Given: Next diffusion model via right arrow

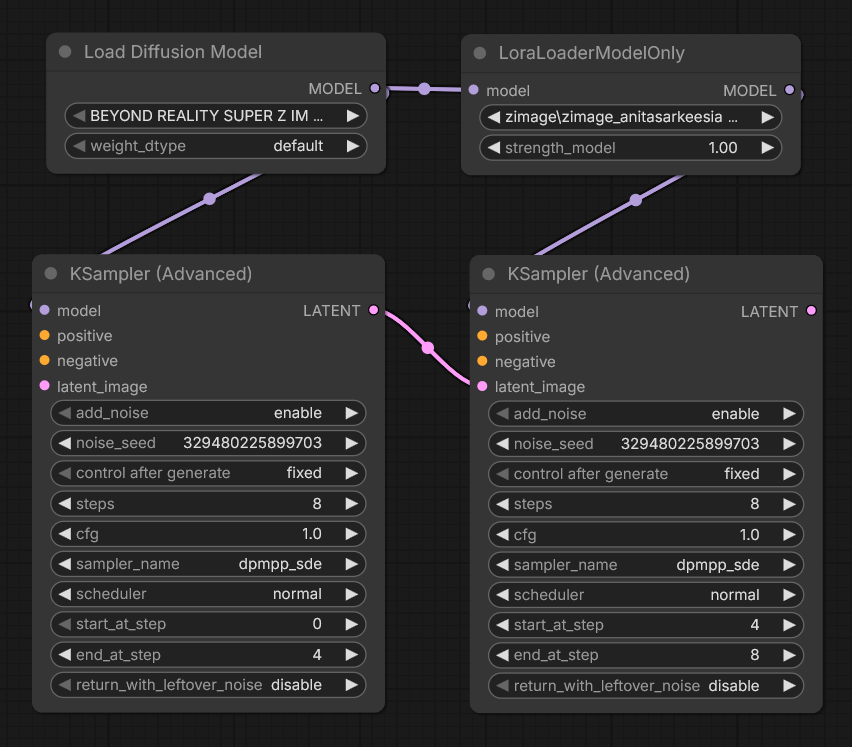Looking at the screenshot, I should point(353,116).
